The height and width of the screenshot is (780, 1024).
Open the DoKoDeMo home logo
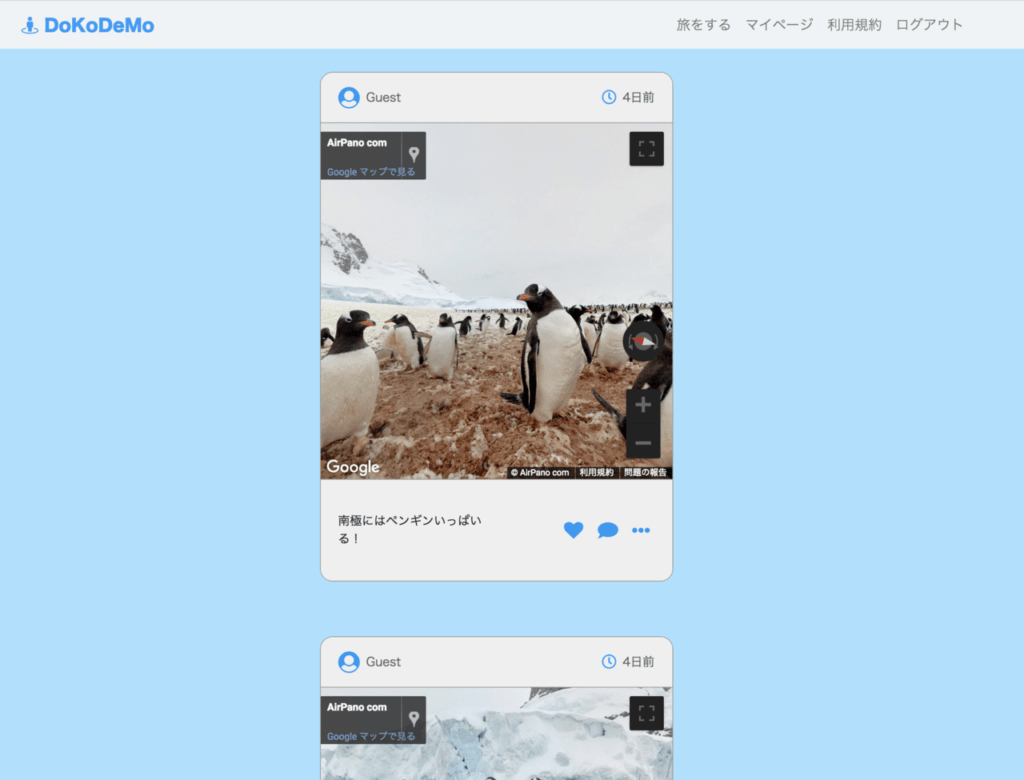pos(88,25)
